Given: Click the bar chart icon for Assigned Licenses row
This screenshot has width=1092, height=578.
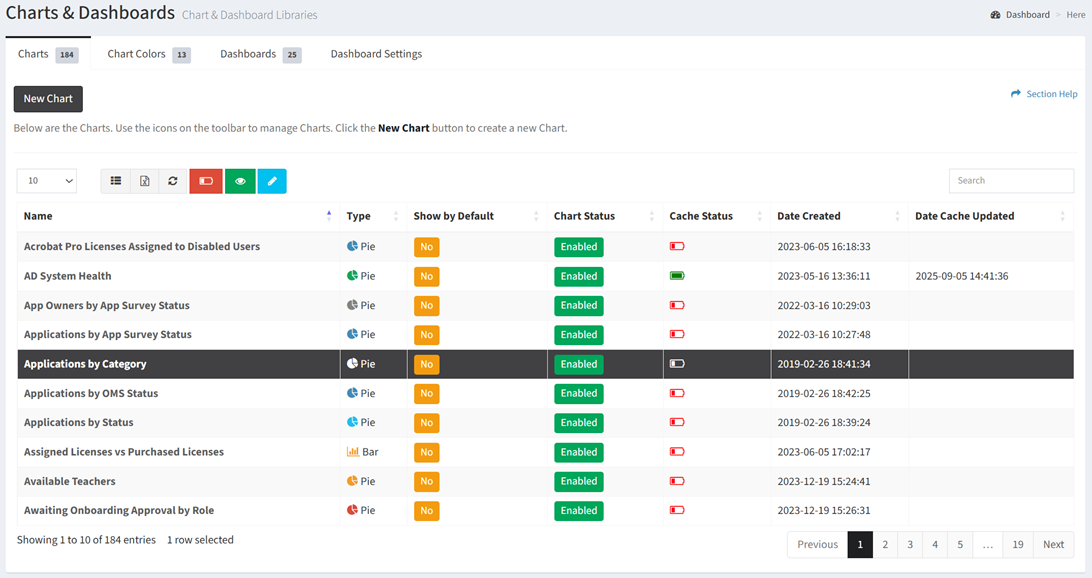Looking at the screenshot, I should tap(353, 452).
